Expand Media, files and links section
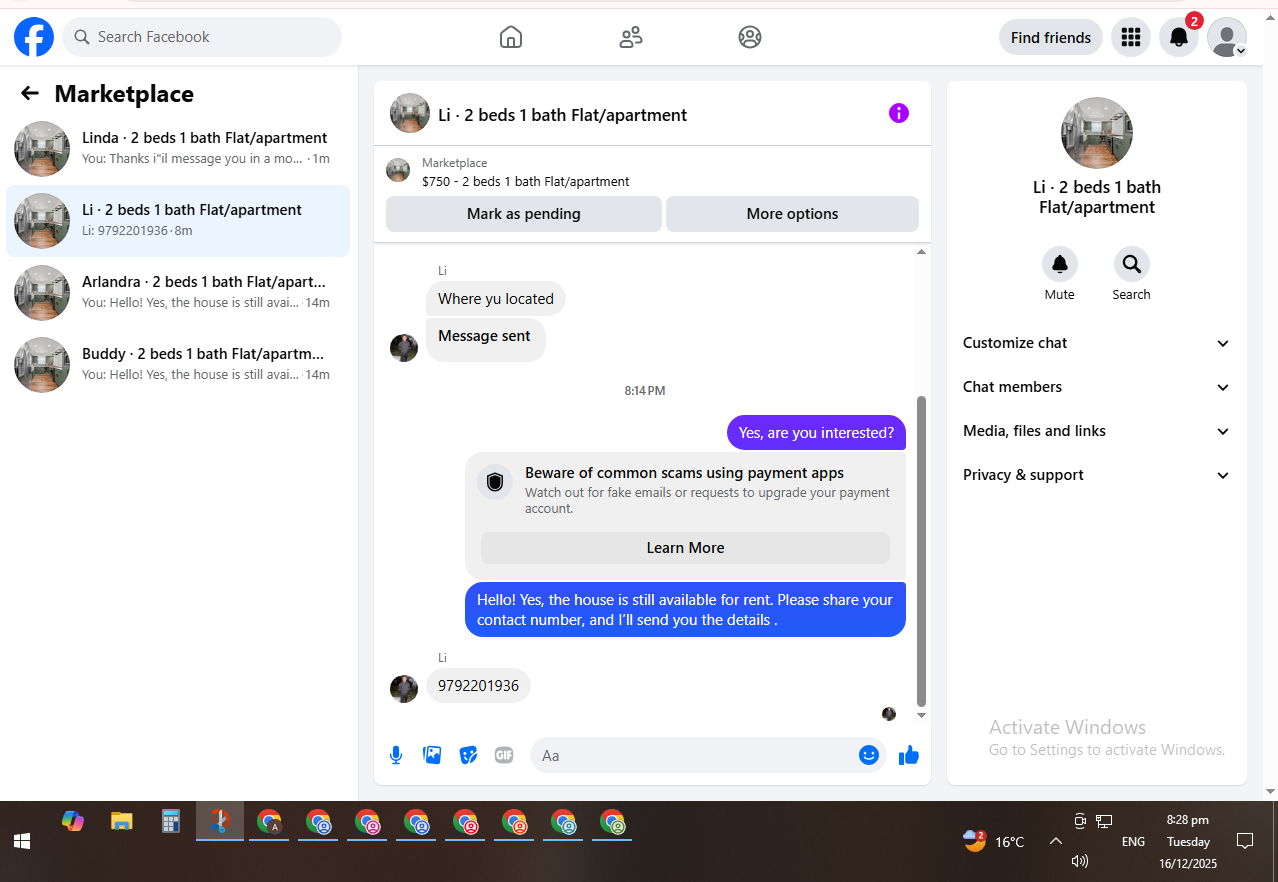Viewport: 1278px width, 882px height. 1097,431
